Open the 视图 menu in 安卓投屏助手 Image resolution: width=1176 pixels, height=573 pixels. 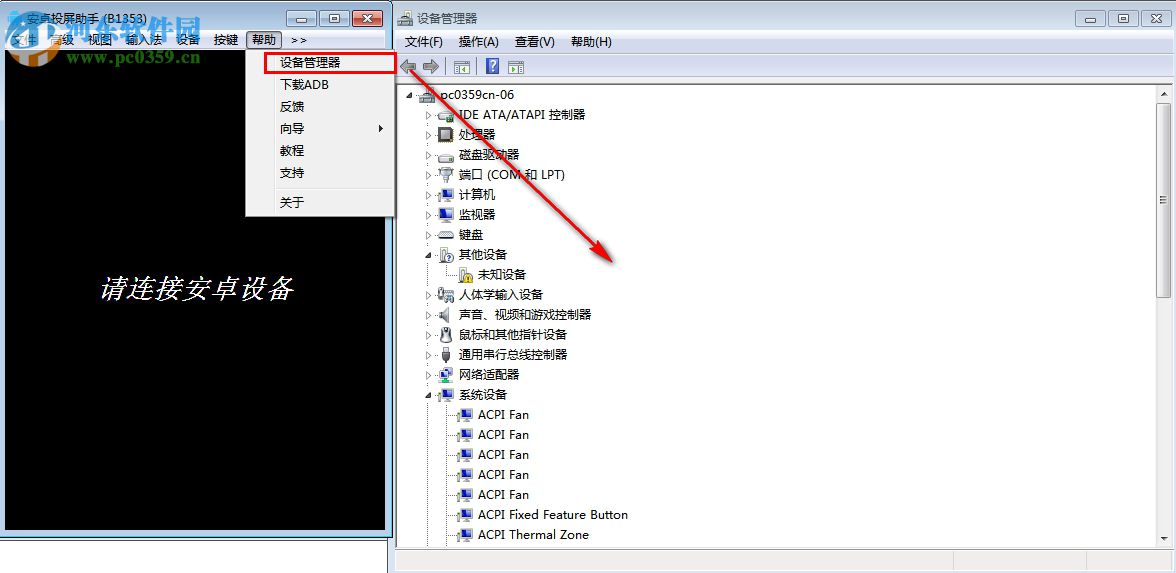pyautogui.click(x=100, y=40)
